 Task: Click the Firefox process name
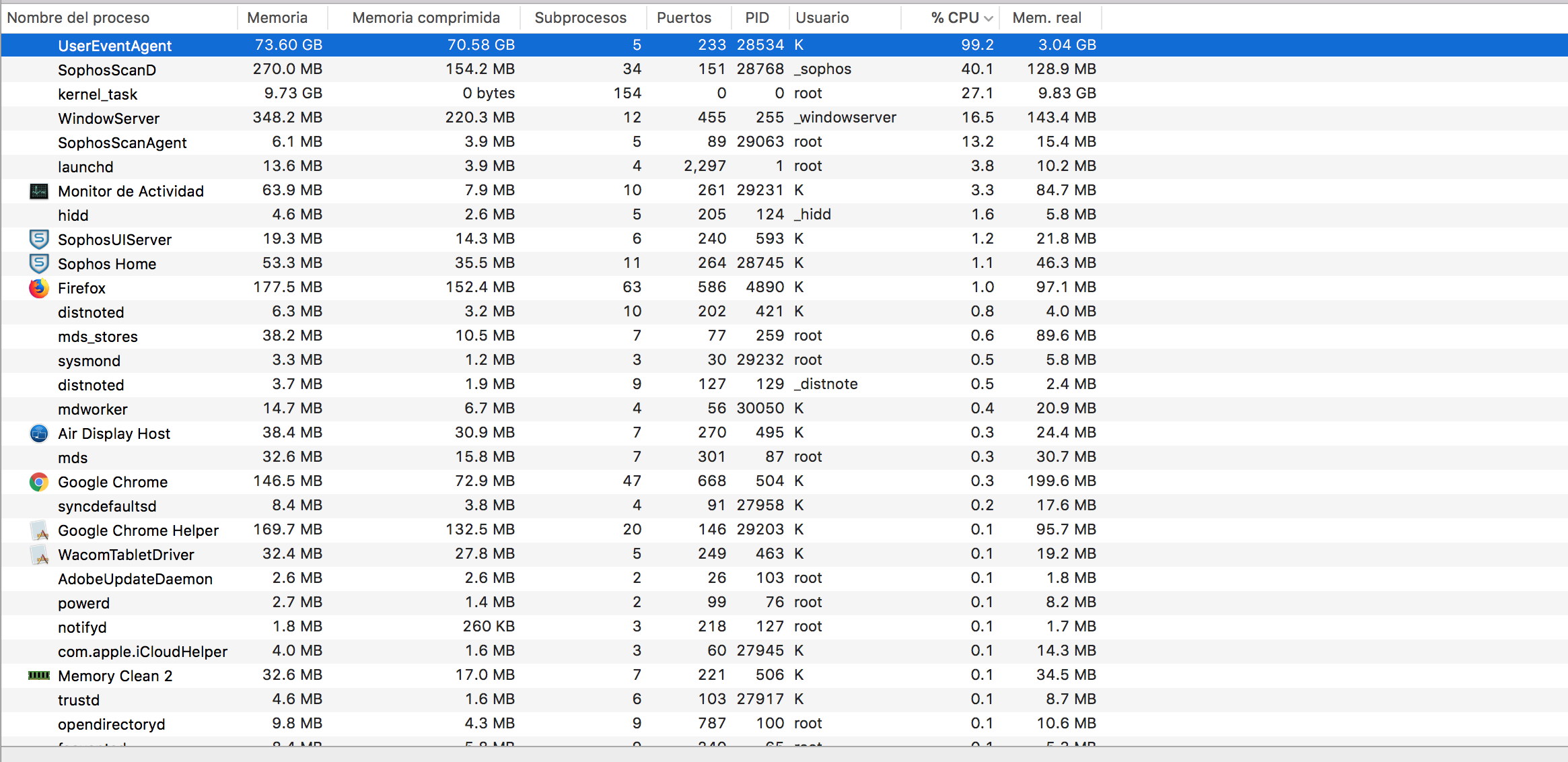pyautogui.click(x=81, y=288)
